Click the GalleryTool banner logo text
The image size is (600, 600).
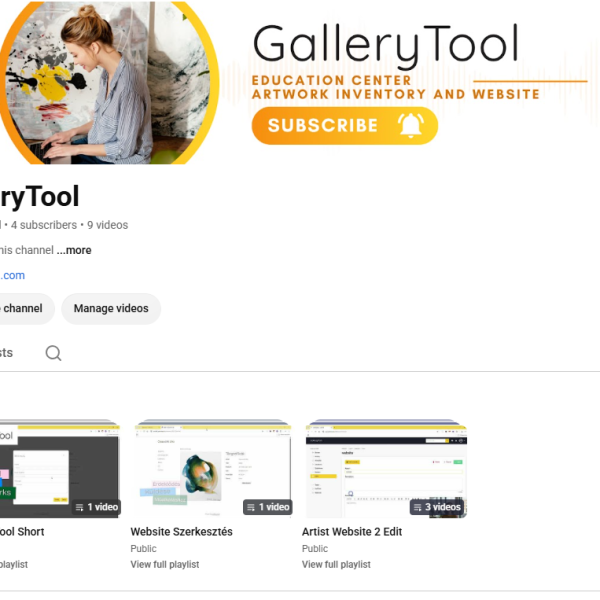pyautogui.click(x=386, y=45)
